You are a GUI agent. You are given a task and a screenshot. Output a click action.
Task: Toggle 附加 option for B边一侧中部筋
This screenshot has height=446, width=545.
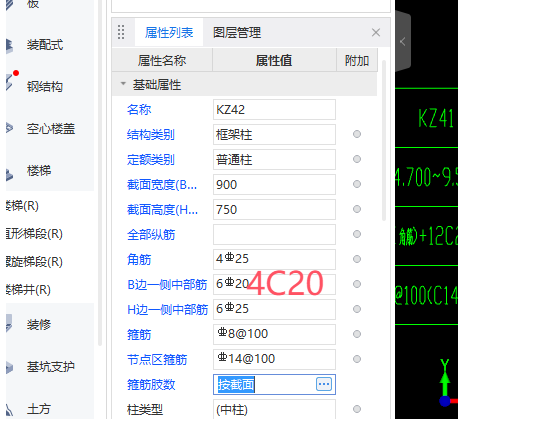click(357, 284)
